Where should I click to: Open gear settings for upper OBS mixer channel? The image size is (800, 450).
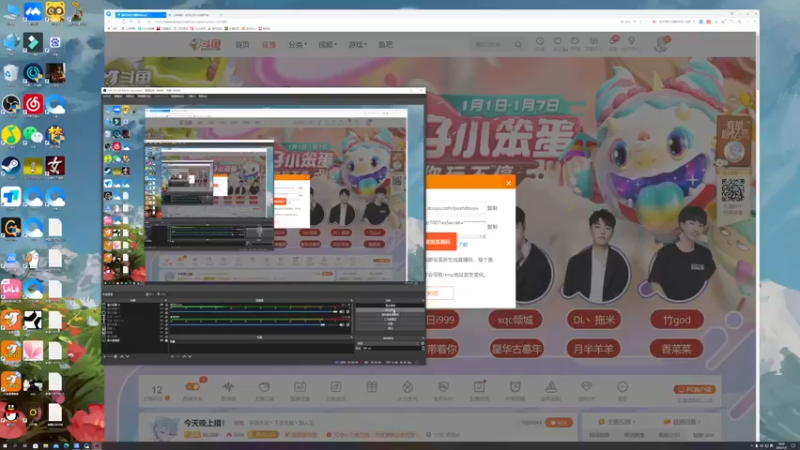tap(348, 311)
